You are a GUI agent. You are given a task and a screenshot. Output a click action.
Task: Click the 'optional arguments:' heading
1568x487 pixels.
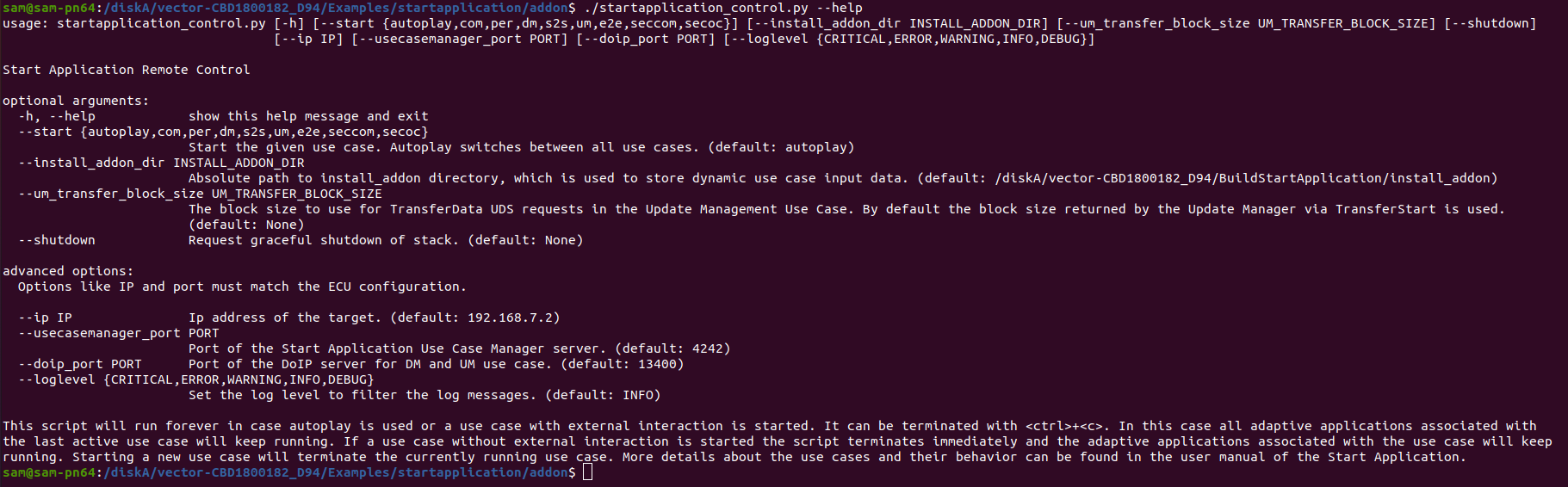pyautogui.click(x=76, y=101)
